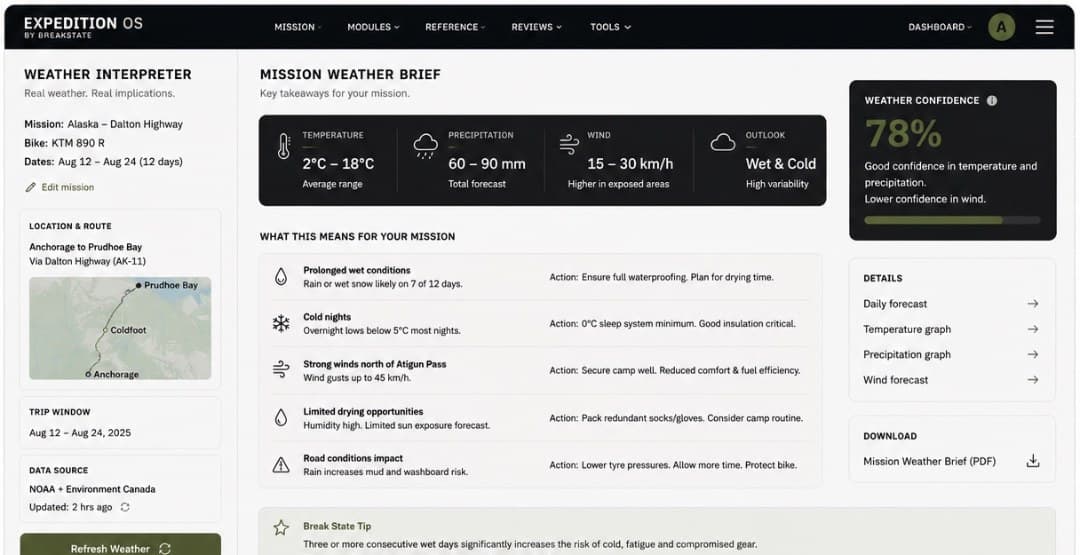Click the Weather Confidence progress bar
Viewport: 1080px width, 555px height.
[952, 220]
